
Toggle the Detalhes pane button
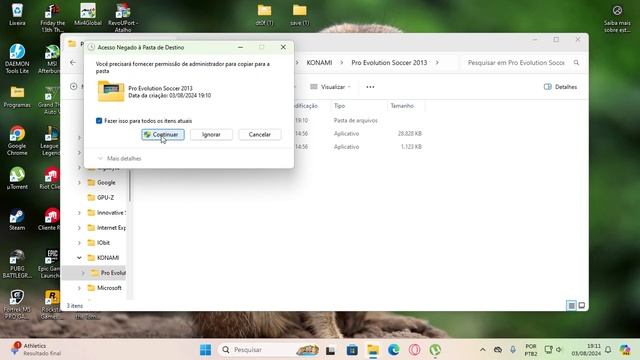point(560,87)
